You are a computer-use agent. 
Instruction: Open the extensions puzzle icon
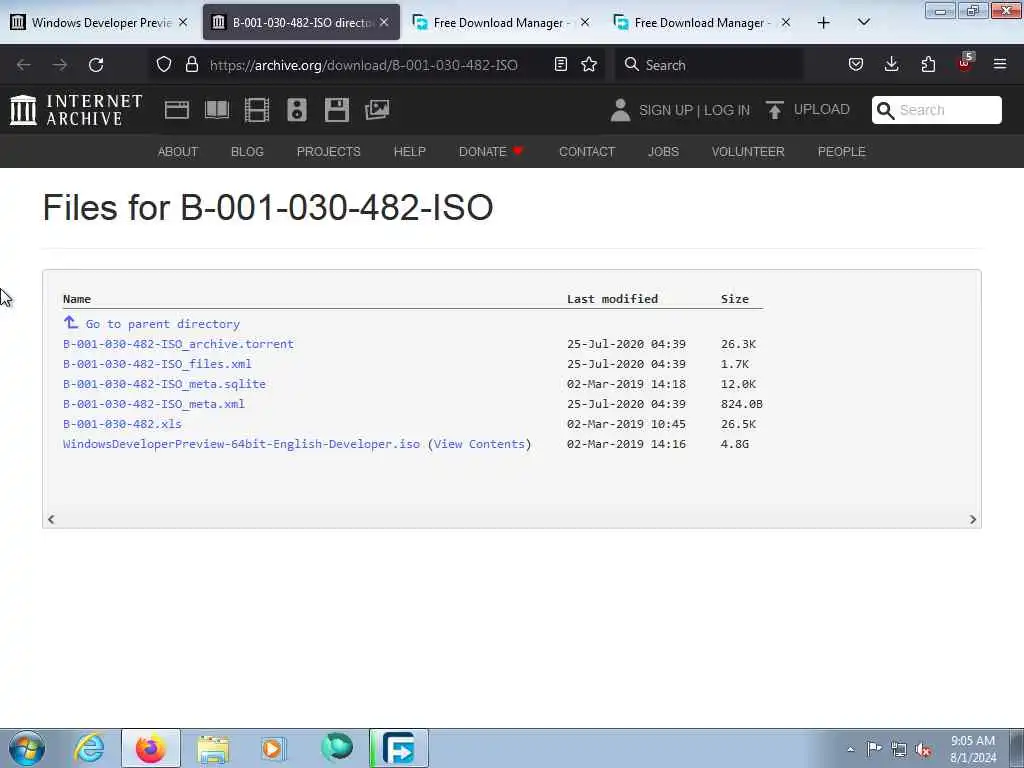(928, 64)
